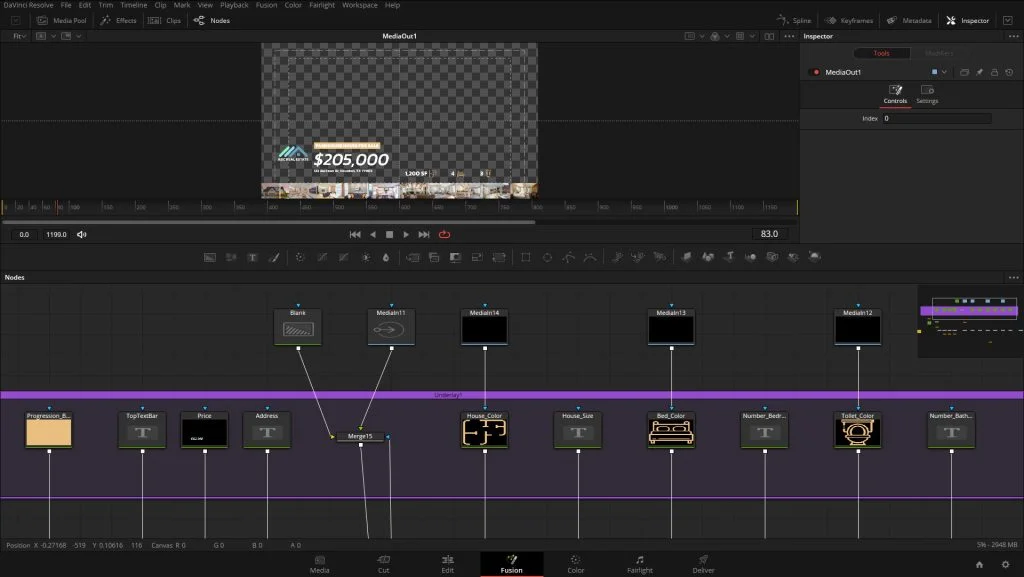This screenshot has width=1024, height=577.
Task: Add a B-Spline mask from the toolbar
Action: tap(590, 257)
